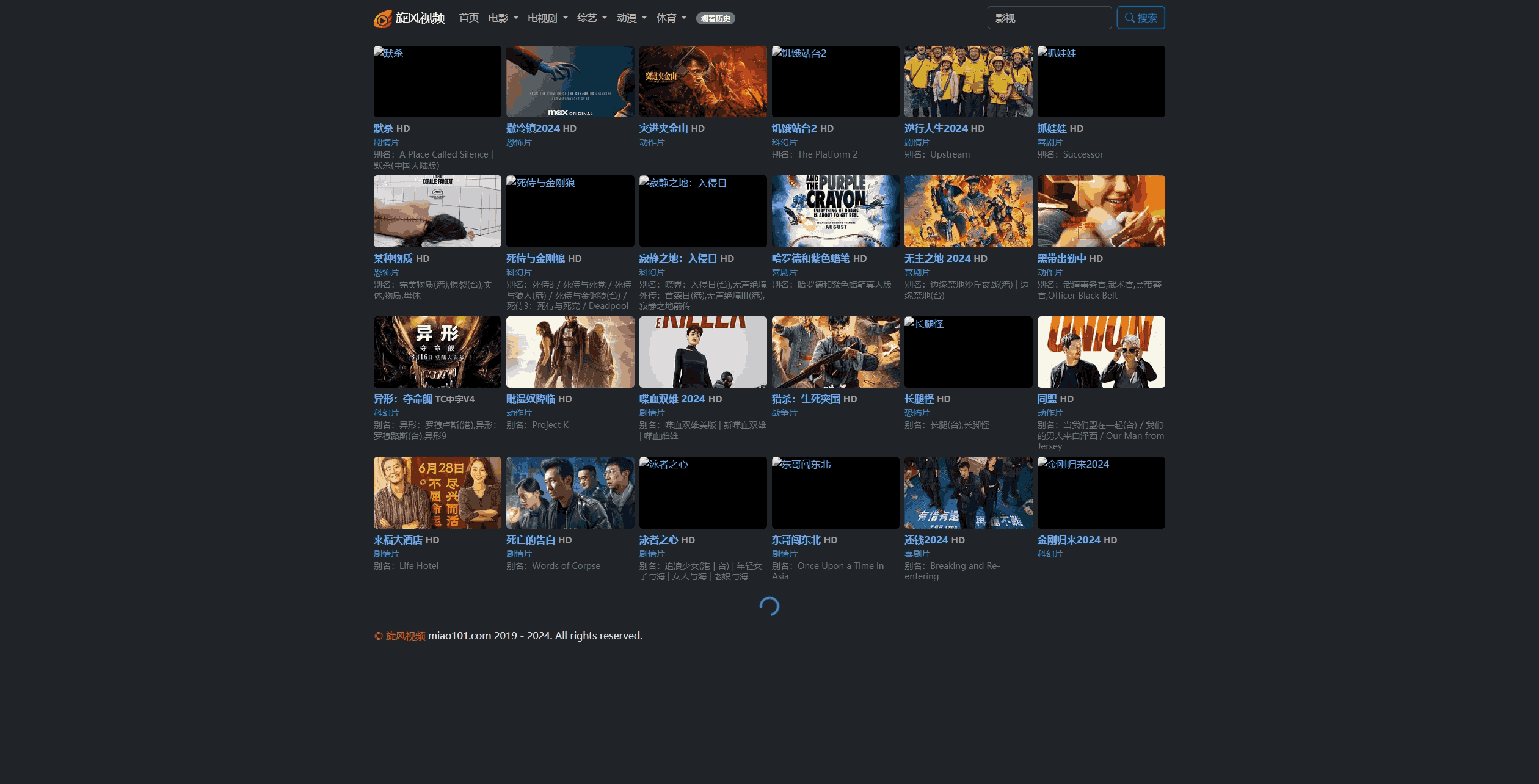Select 科幻片 genre under 金刚归来2024
The width and height of the screenshot is (1539, 784).
(x=1050, y=554)
